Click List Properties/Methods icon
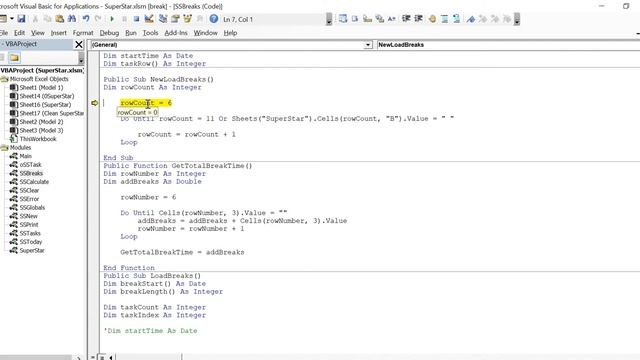 (343, 19)
